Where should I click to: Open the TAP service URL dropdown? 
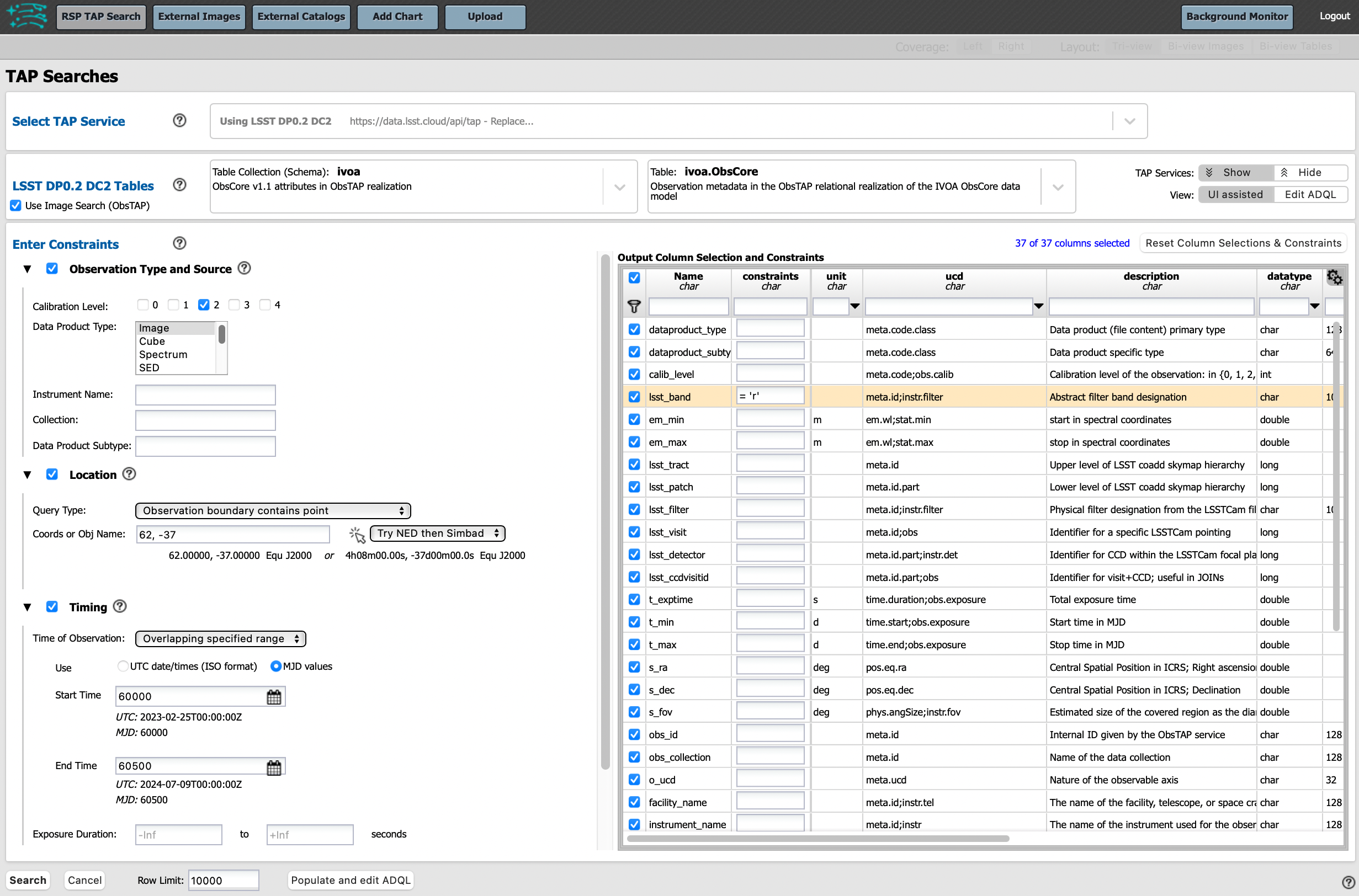1130,121
